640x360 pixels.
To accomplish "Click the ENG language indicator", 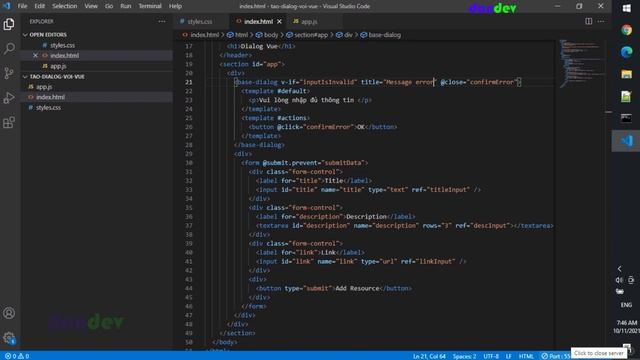I will pyautogui.click(x=626, y=305).
